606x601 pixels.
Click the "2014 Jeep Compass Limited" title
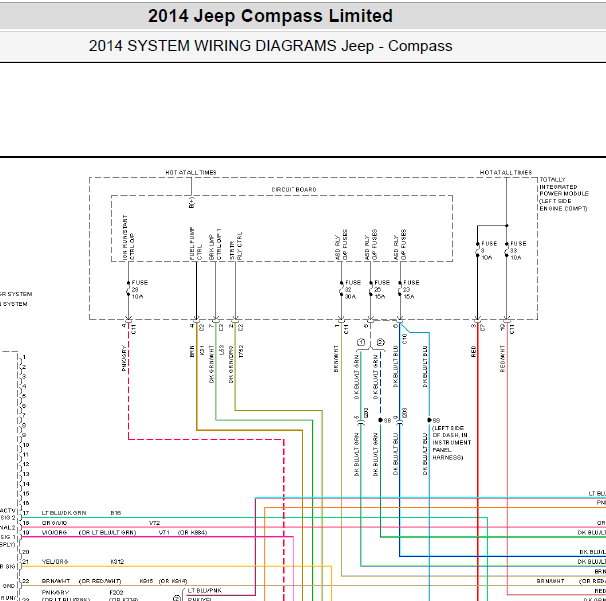[x=270, y=16]
